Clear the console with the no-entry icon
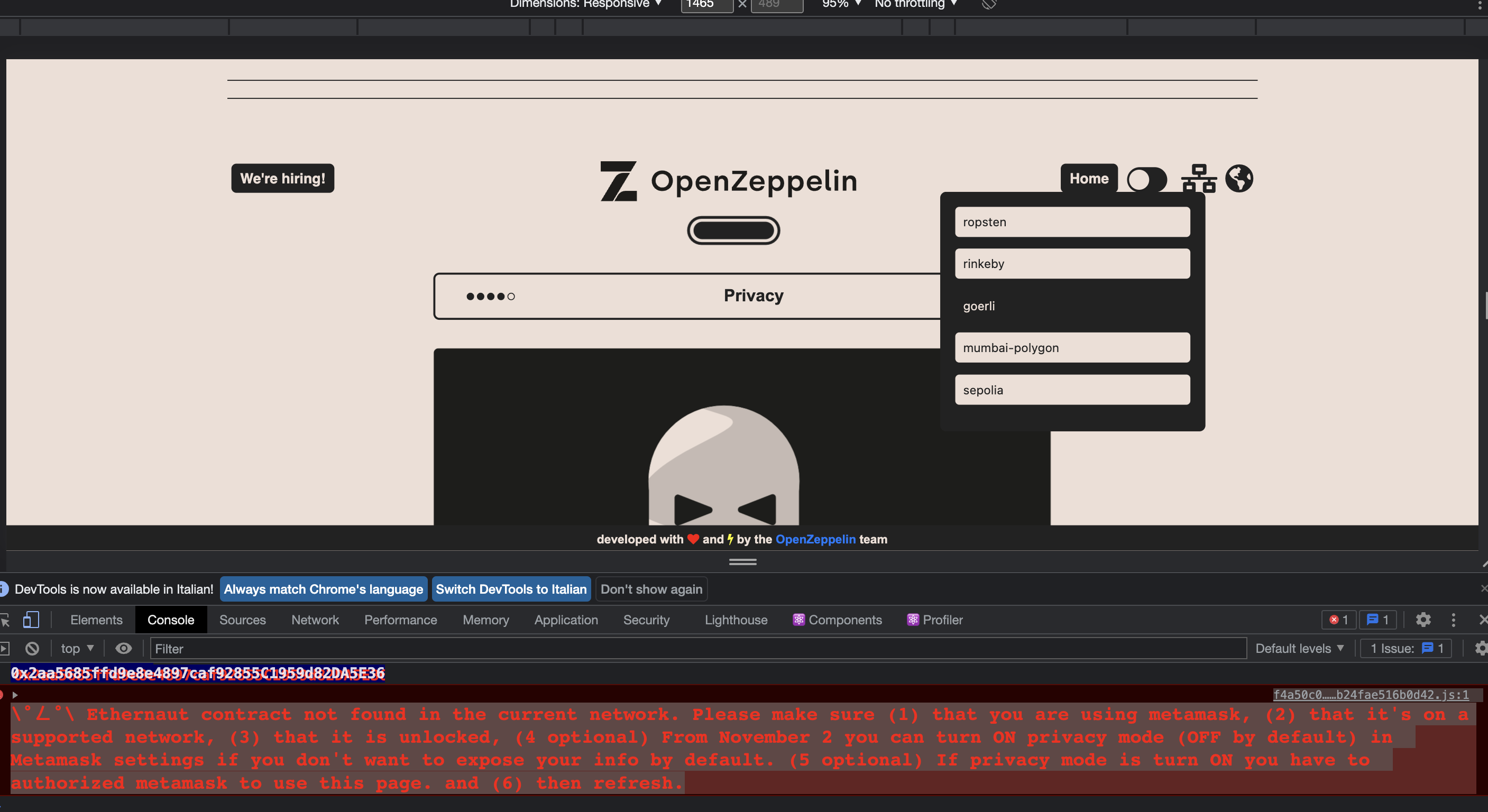Viewport: 1488px width, 812px height. tap(32, 648)
